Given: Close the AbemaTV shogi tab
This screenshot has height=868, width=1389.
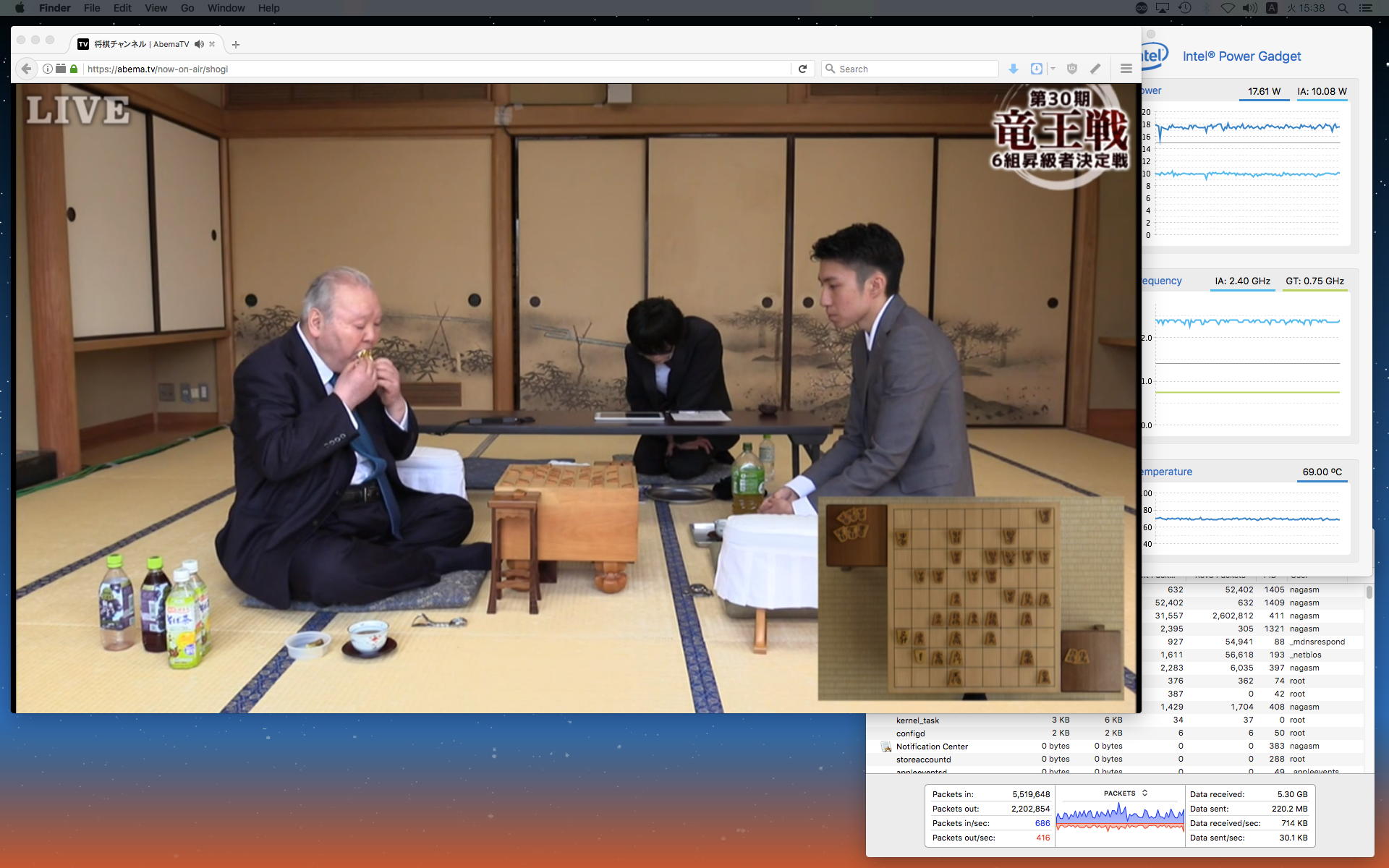Looking at the screenshot, I should [x=212, y=44].
